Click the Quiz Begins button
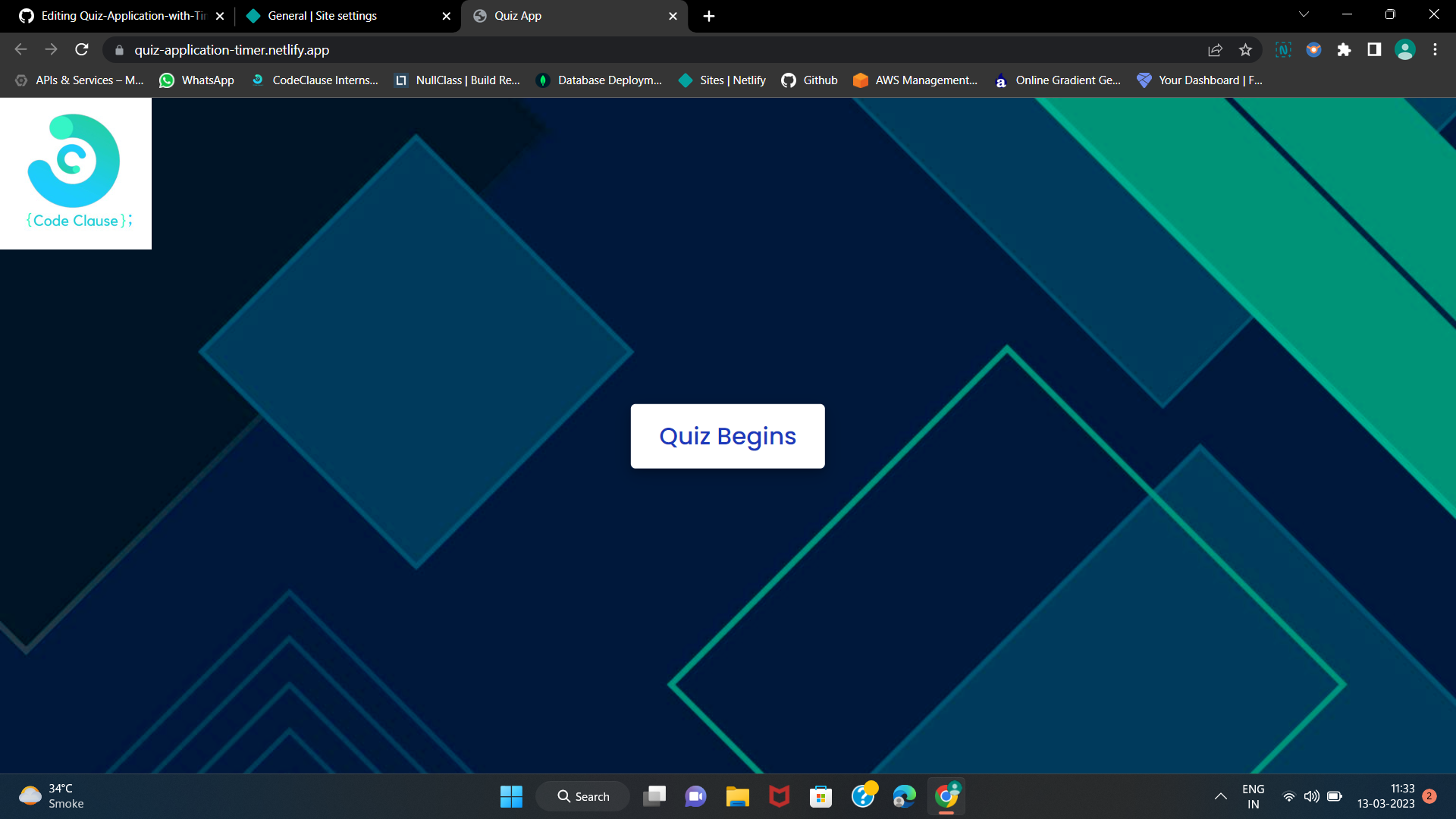The image size is (1456, 819). 727,436
